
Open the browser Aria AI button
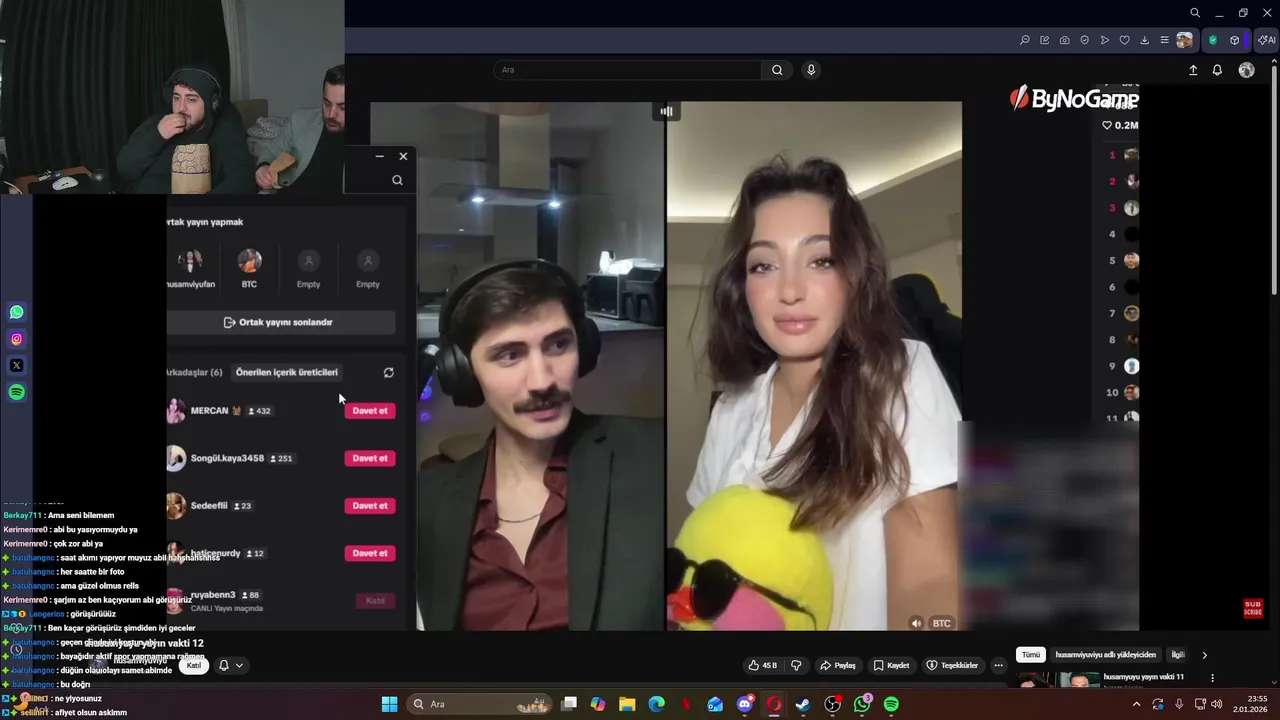click(x=1266, y=40)
